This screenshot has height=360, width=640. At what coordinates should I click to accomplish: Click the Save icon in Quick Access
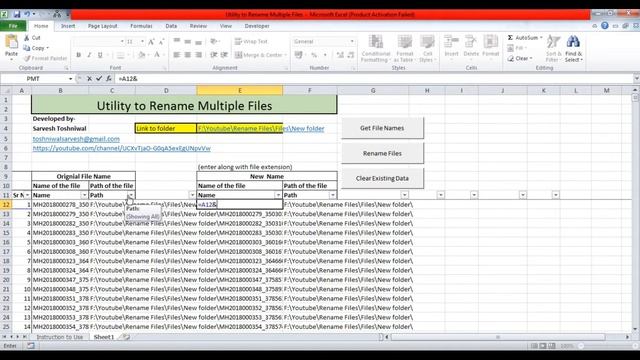click(x=17, y=14)
